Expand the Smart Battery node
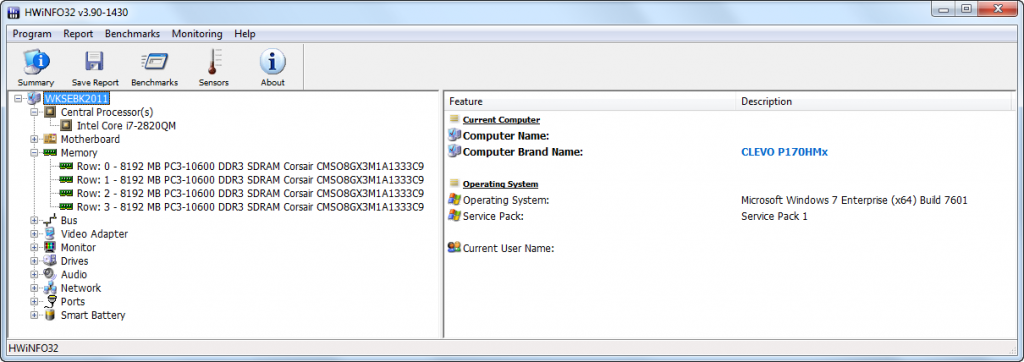 34,316
